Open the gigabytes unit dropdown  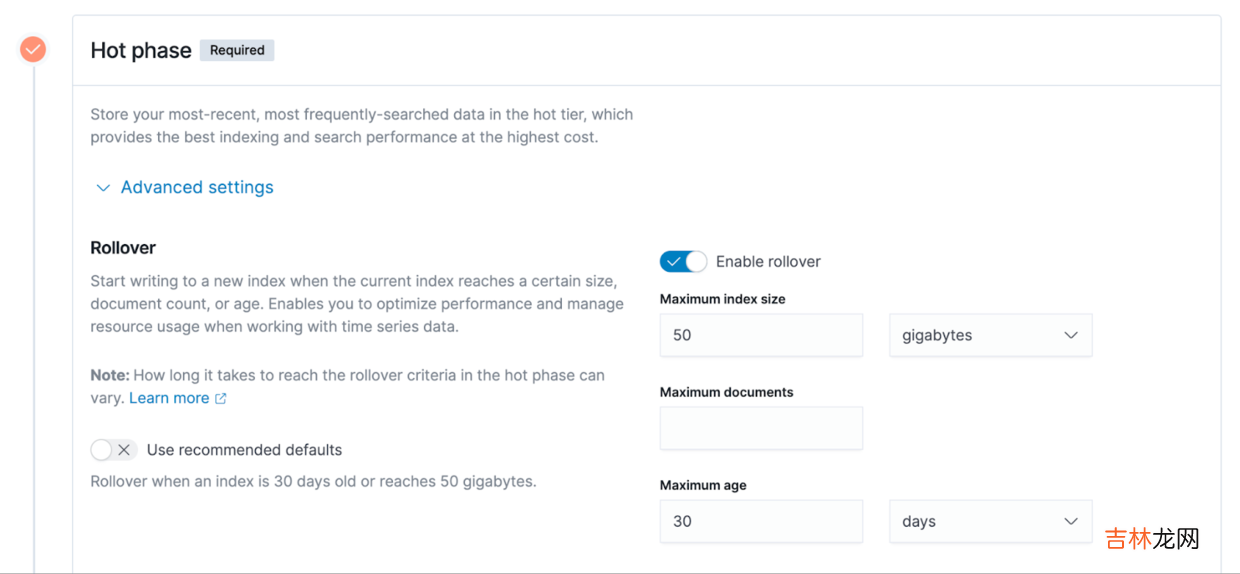990,336
